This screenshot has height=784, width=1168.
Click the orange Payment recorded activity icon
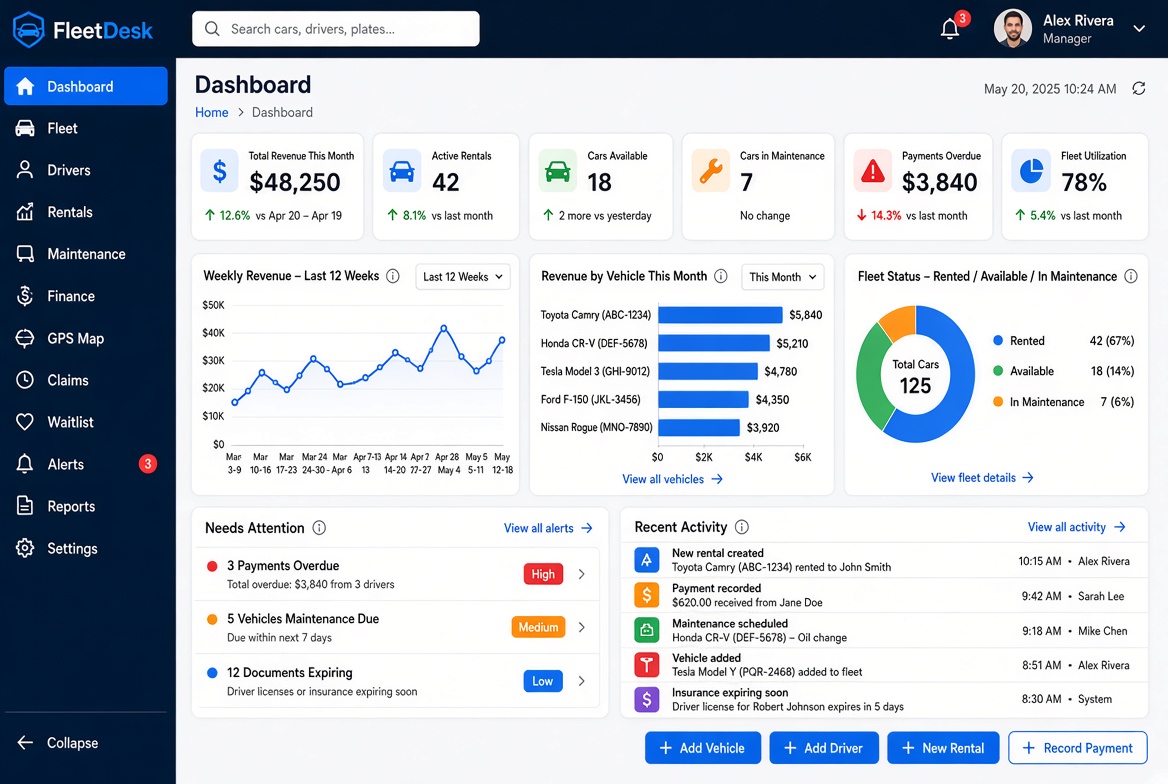[647, 595]
